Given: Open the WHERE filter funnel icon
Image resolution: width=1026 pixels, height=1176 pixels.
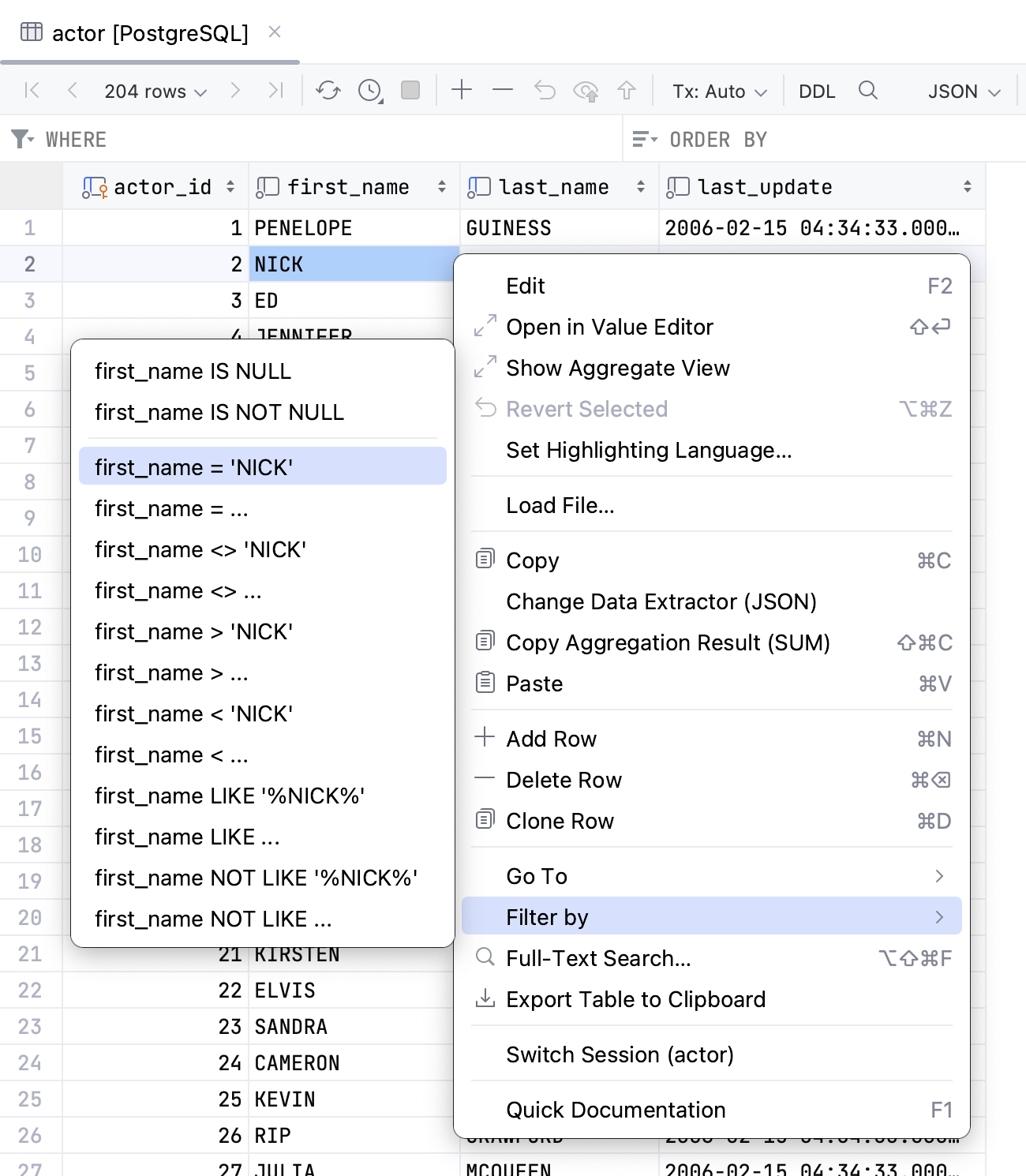Looking at the screenshot, I should 22,139.
